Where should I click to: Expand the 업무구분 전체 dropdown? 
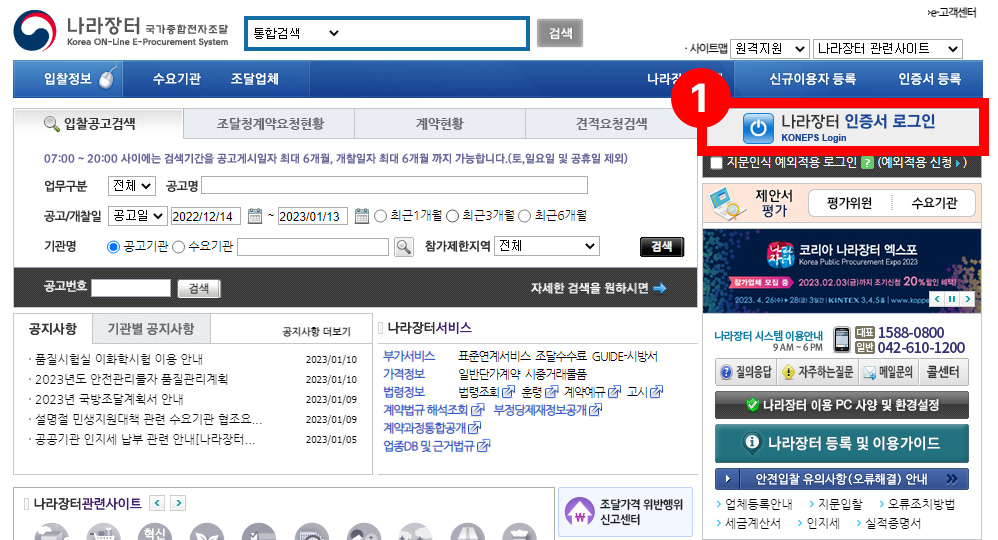pyautogui.click(x=133, y=185)
